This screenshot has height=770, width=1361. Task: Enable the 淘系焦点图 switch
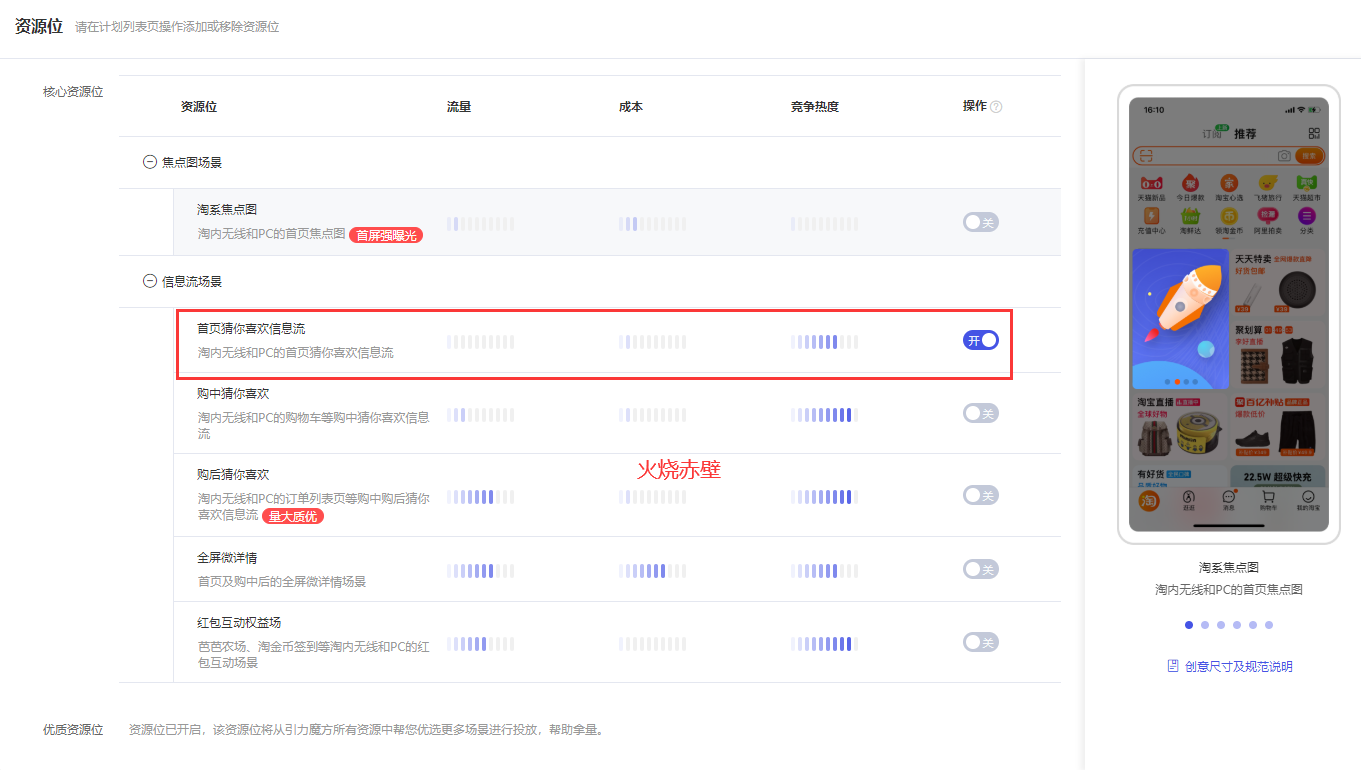click(x=980, y=222)
